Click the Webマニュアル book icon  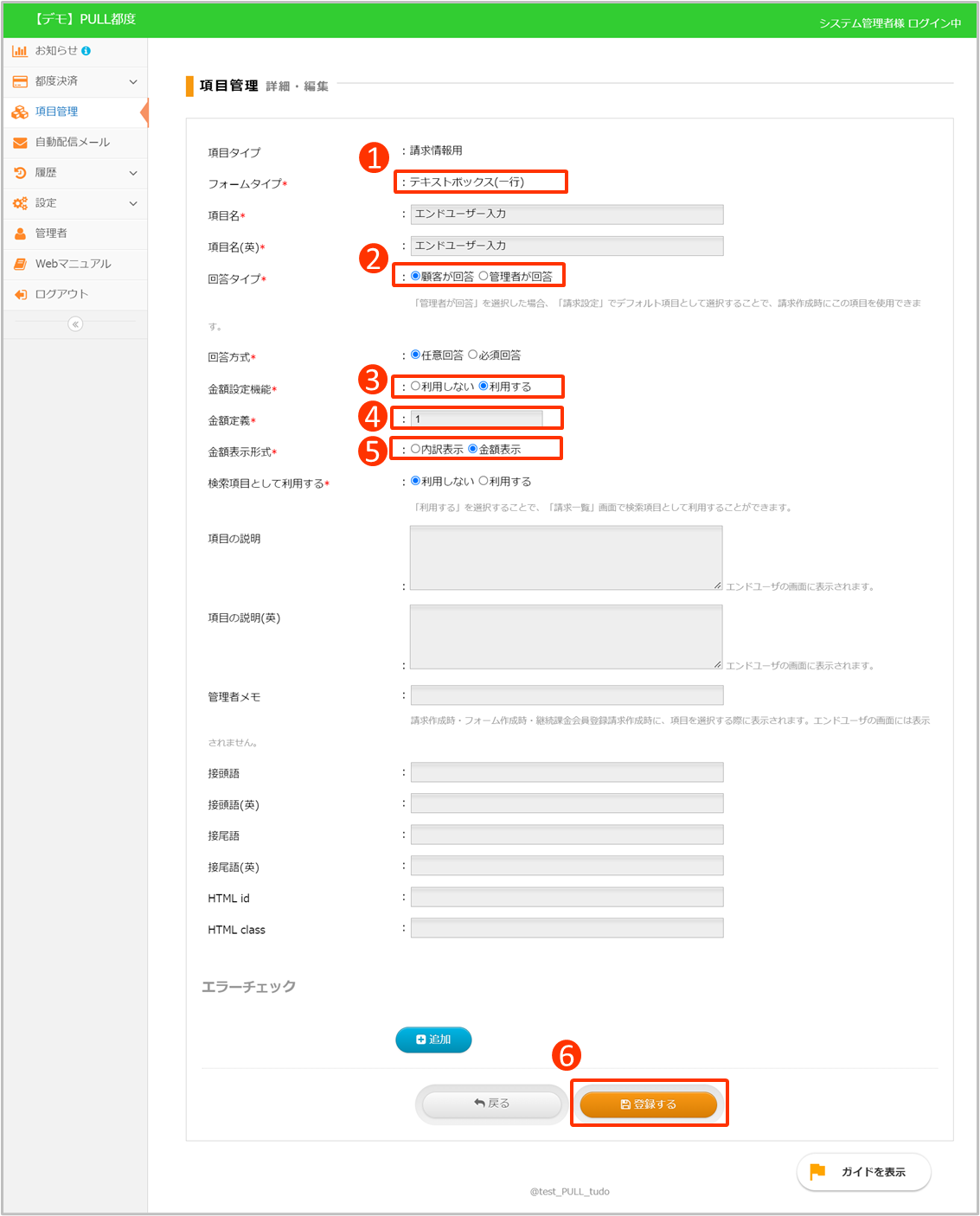[x=20, y=264]
